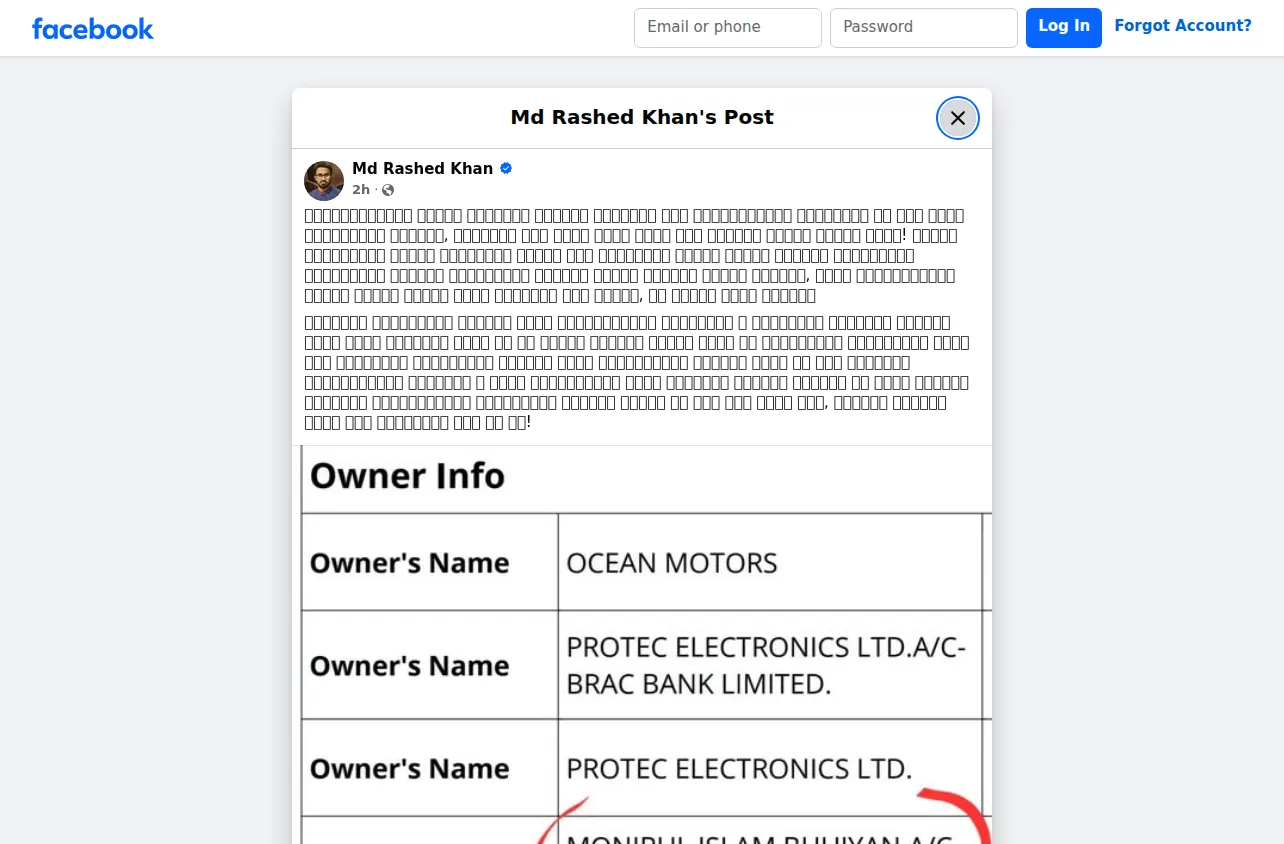
Task: Open the Md Rashed Khan name link
Action: coord(422,168)
